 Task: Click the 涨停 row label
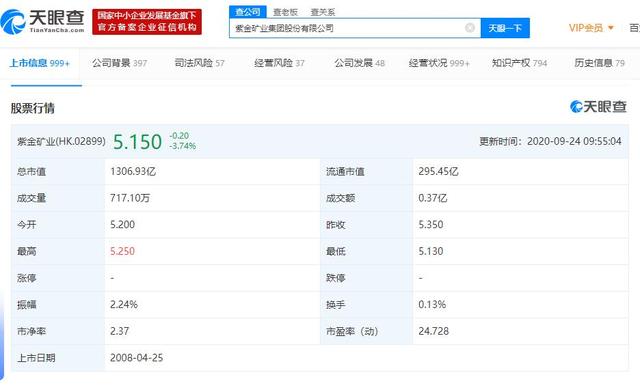[27, 278]
